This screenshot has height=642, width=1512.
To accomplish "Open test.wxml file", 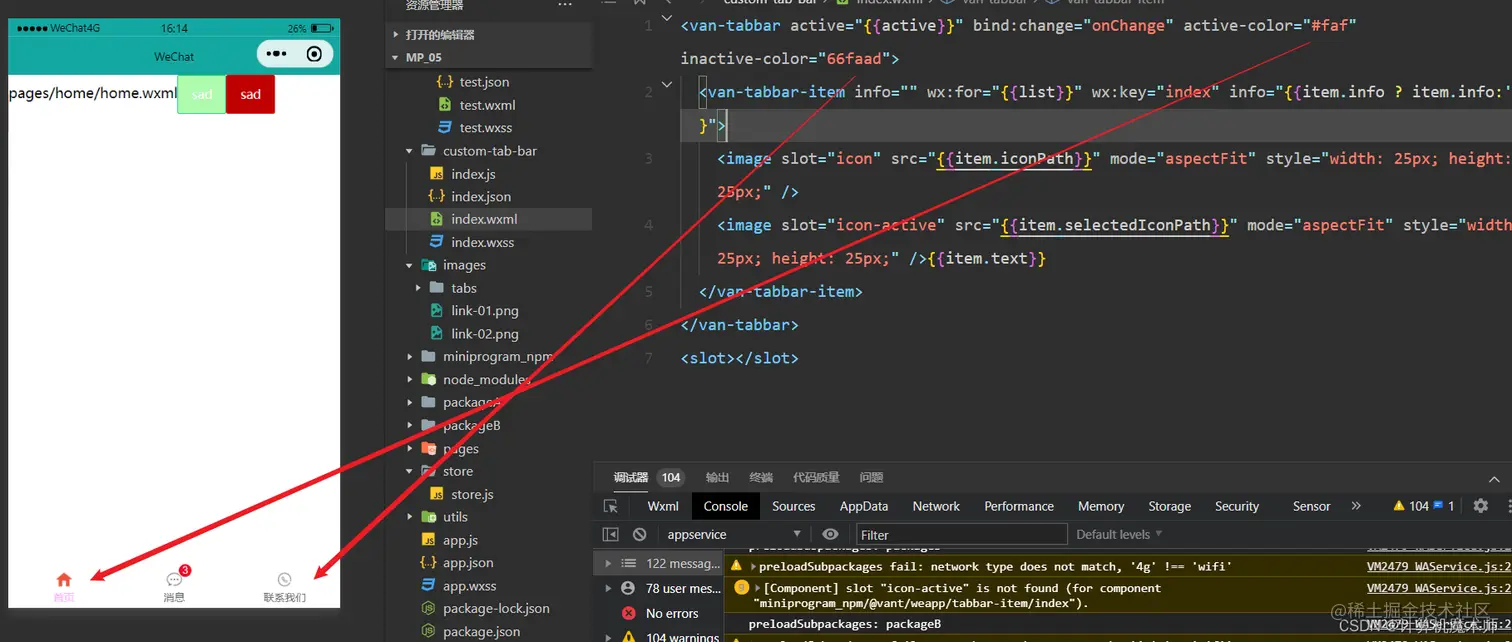I will pyautogui.click(x=487, y=105).
